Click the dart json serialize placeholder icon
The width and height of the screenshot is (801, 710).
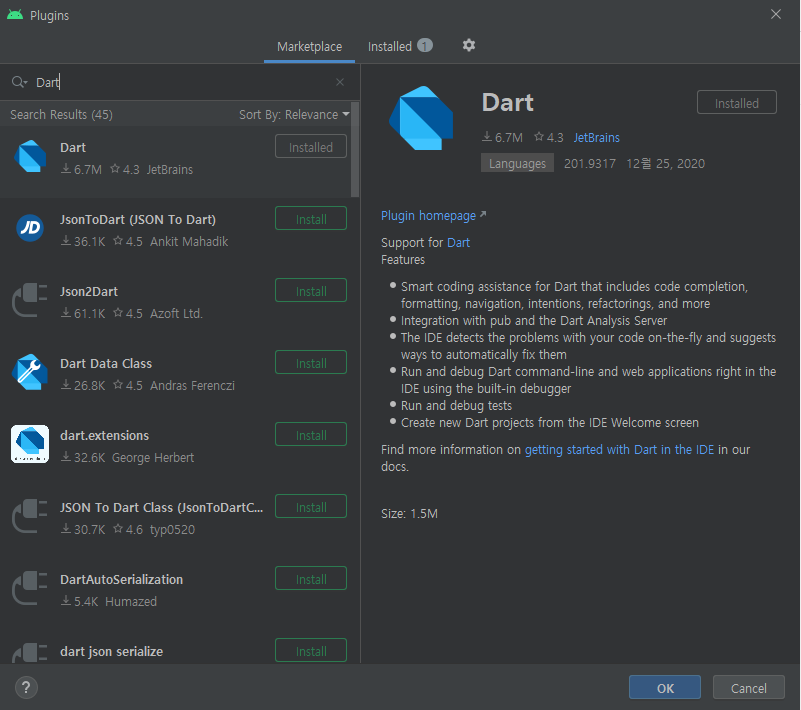30,653
